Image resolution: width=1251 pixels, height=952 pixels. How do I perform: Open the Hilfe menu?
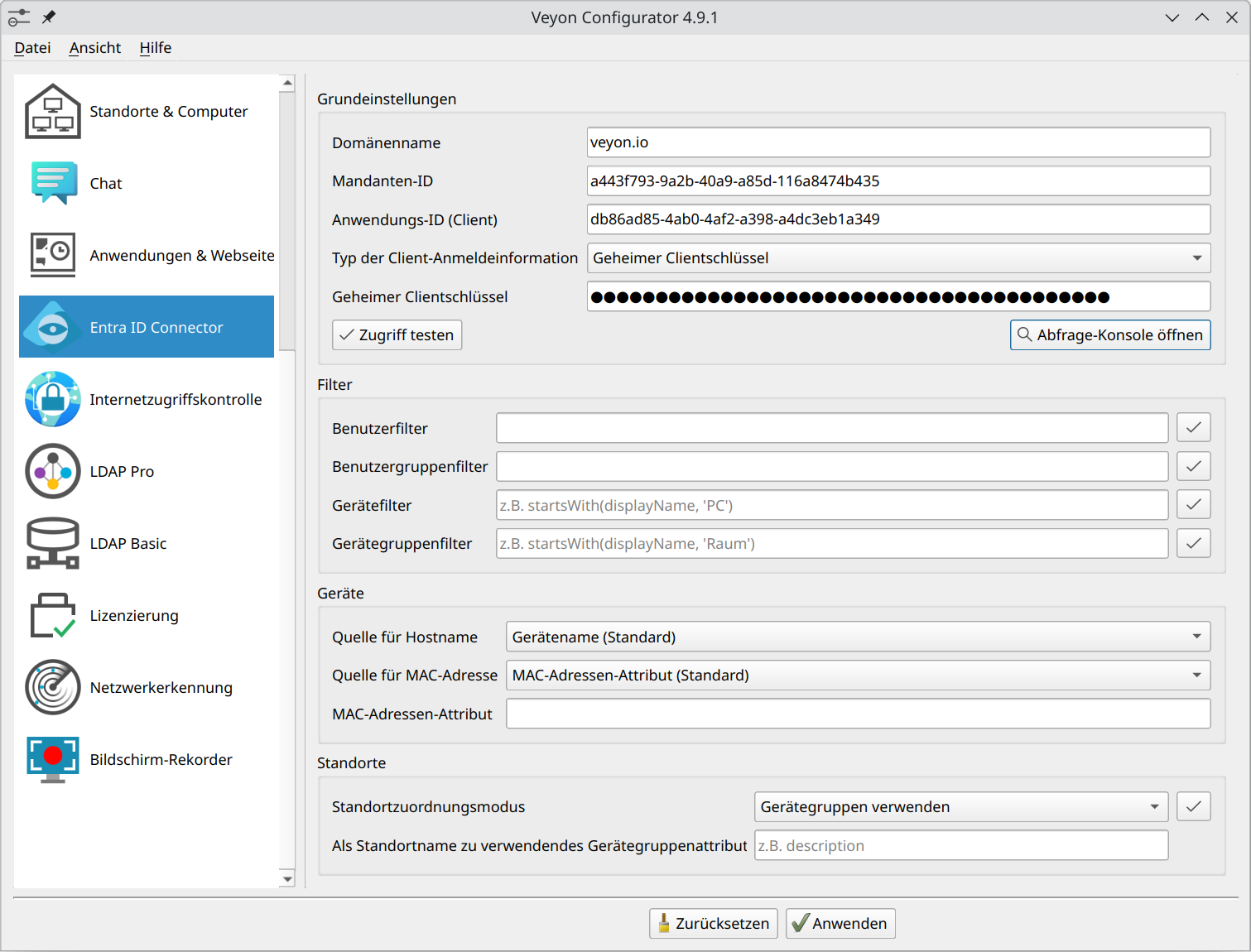[x=155, y=48]
